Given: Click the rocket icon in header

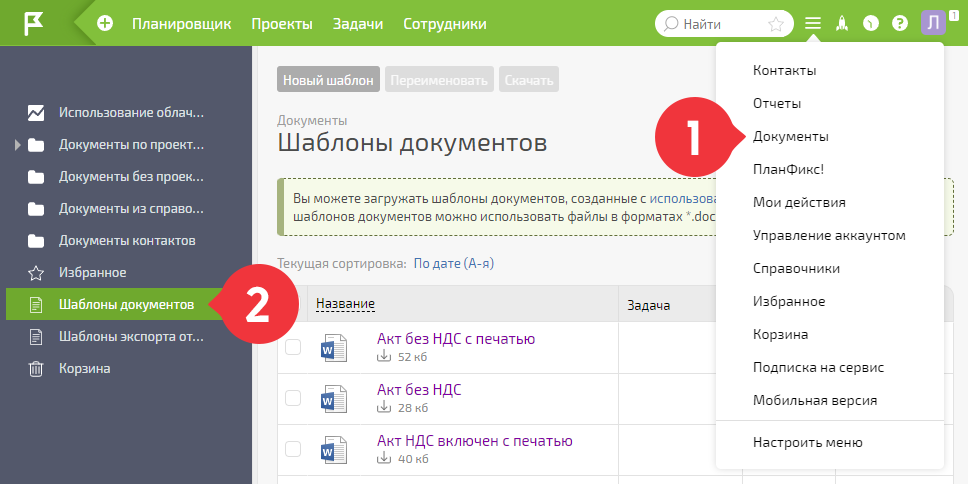Looking at the screenshot, I should tap(841, 24).
